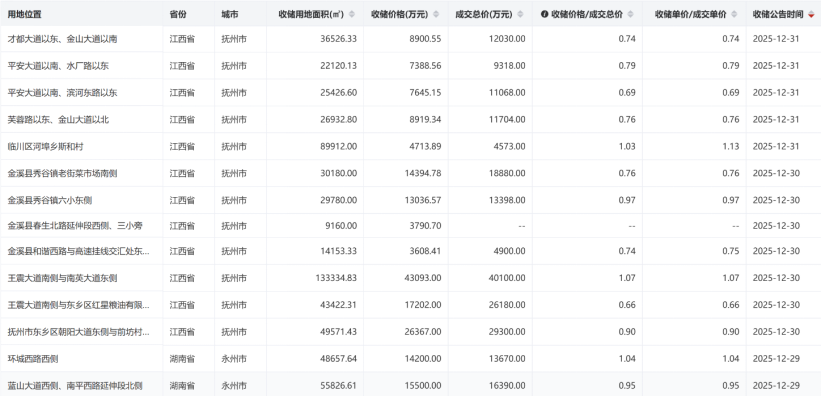Click transaction total 4573.00
This screenshot has height=401, width=824.
pos(509,146)
